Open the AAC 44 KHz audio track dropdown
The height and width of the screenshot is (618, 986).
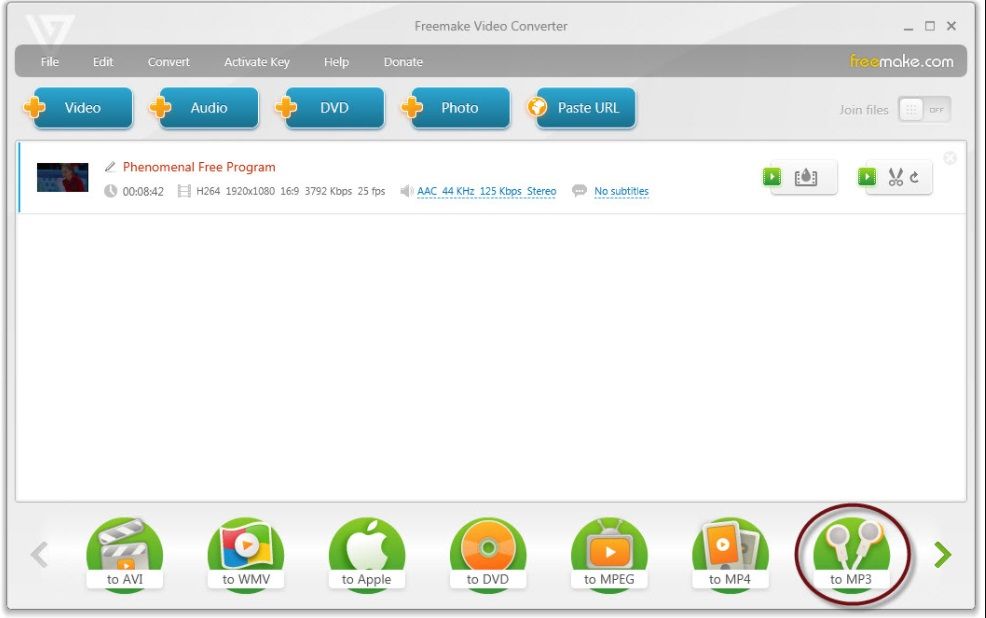(486, 191)
